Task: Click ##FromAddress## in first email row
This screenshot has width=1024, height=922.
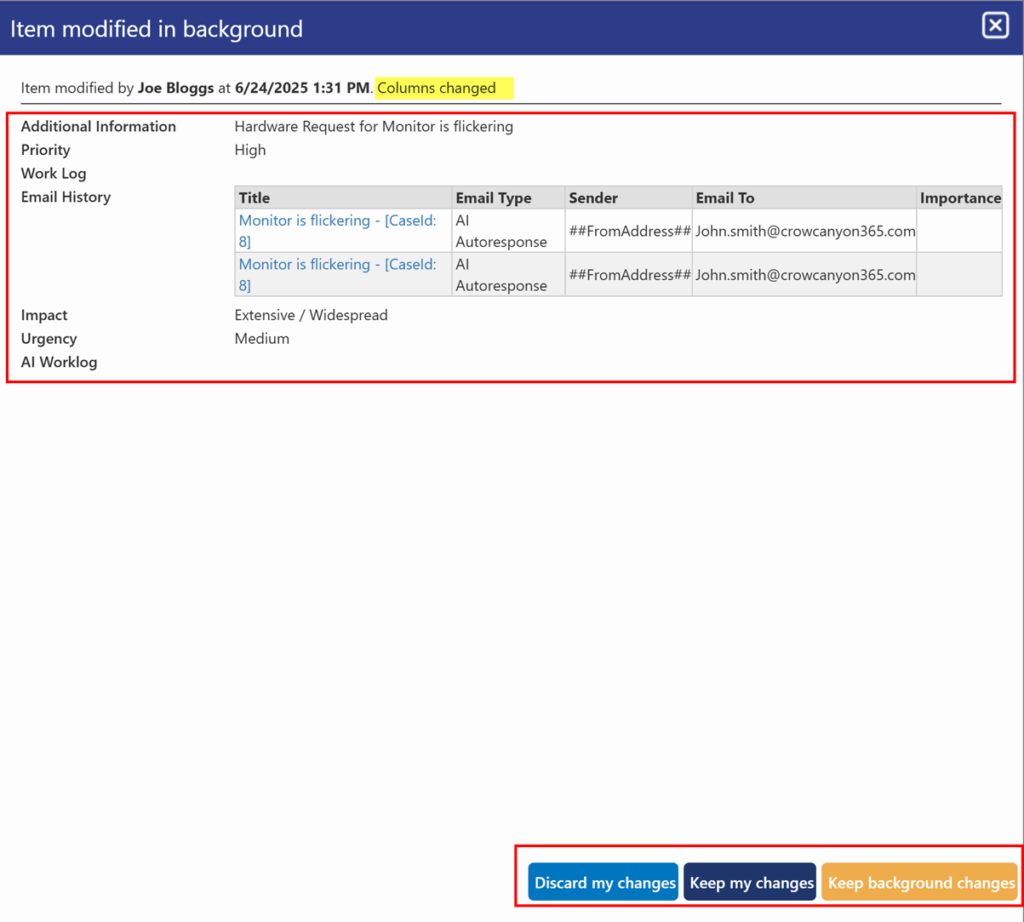Action: point(630,230)
